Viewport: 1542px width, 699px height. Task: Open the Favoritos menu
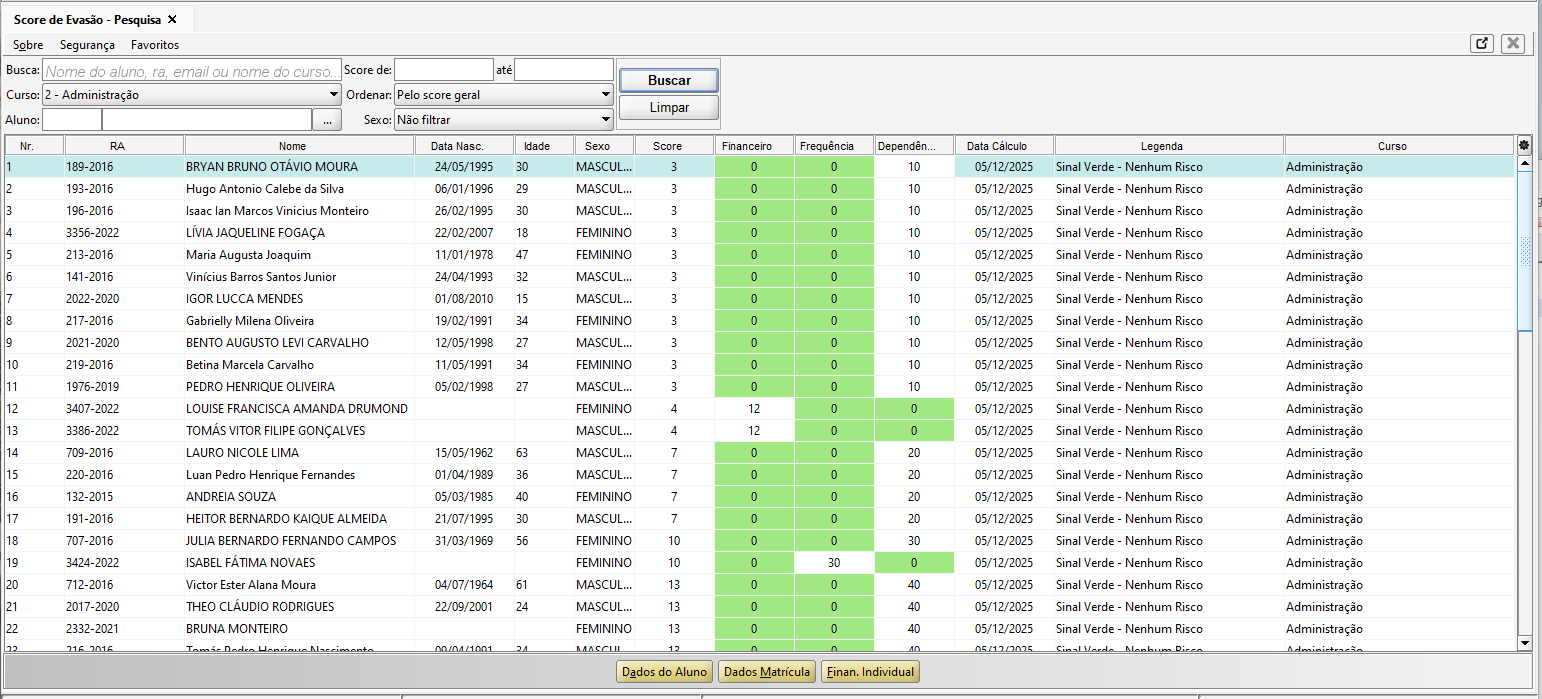[155, 45]
